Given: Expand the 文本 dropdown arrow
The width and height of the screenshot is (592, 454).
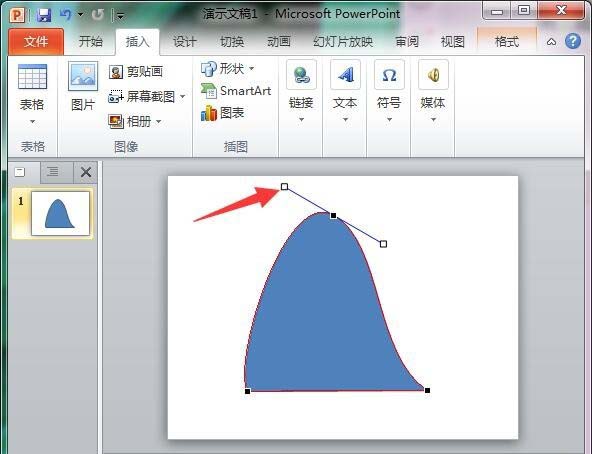Looking at the screenshot, I should [345, 120].
